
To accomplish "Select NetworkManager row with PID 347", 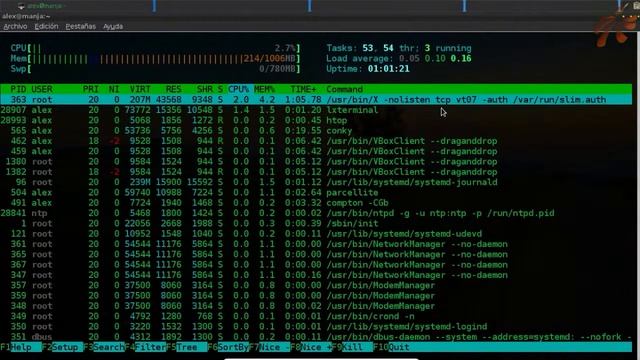I will [316, 275].
